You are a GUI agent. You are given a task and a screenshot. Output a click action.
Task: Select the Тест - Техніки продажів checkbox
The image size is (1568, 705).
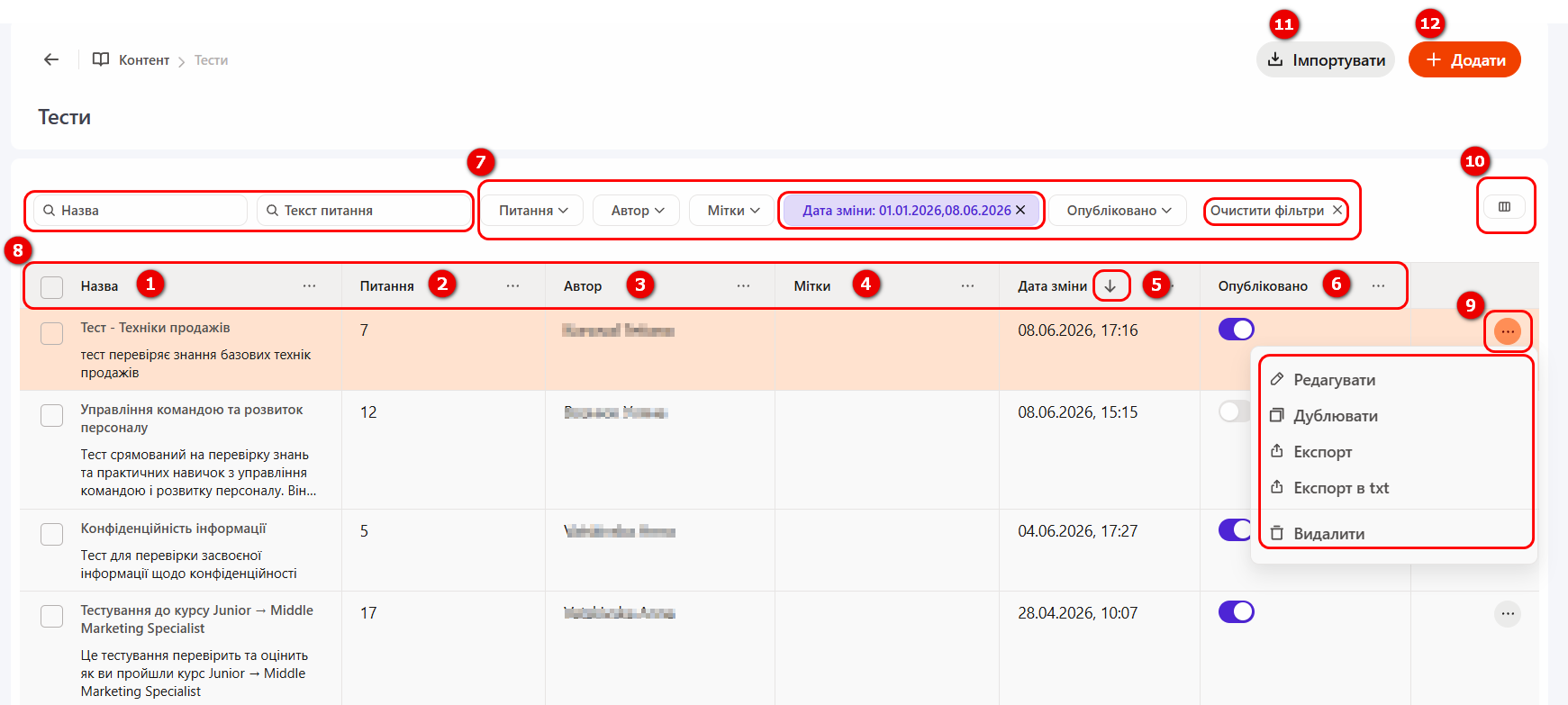(52, 333)
